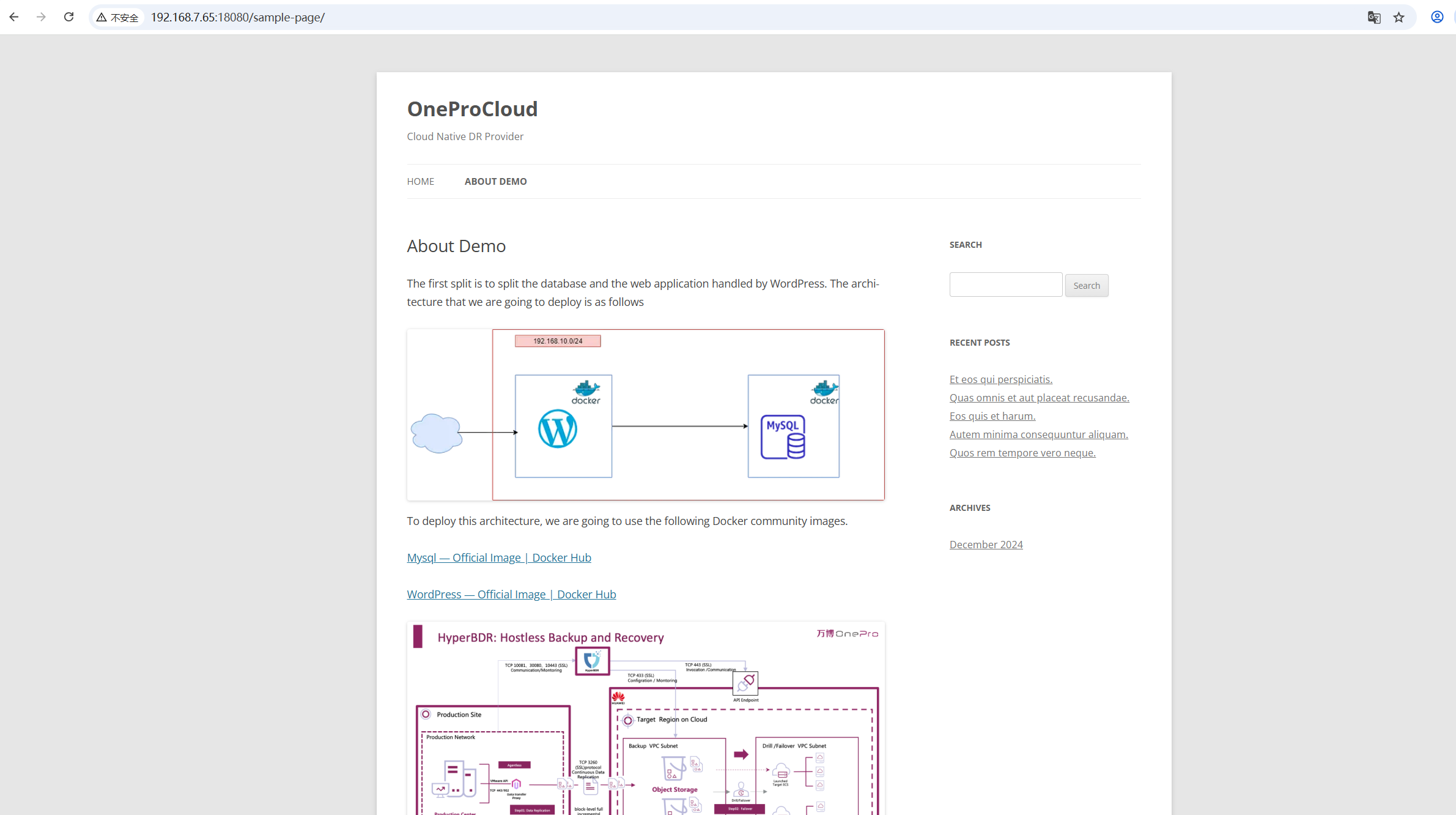This screenshot has width=1456, height=815.
Task: Open post 'Quos rem tempore vero neque.'
Action: (1022, 453)
